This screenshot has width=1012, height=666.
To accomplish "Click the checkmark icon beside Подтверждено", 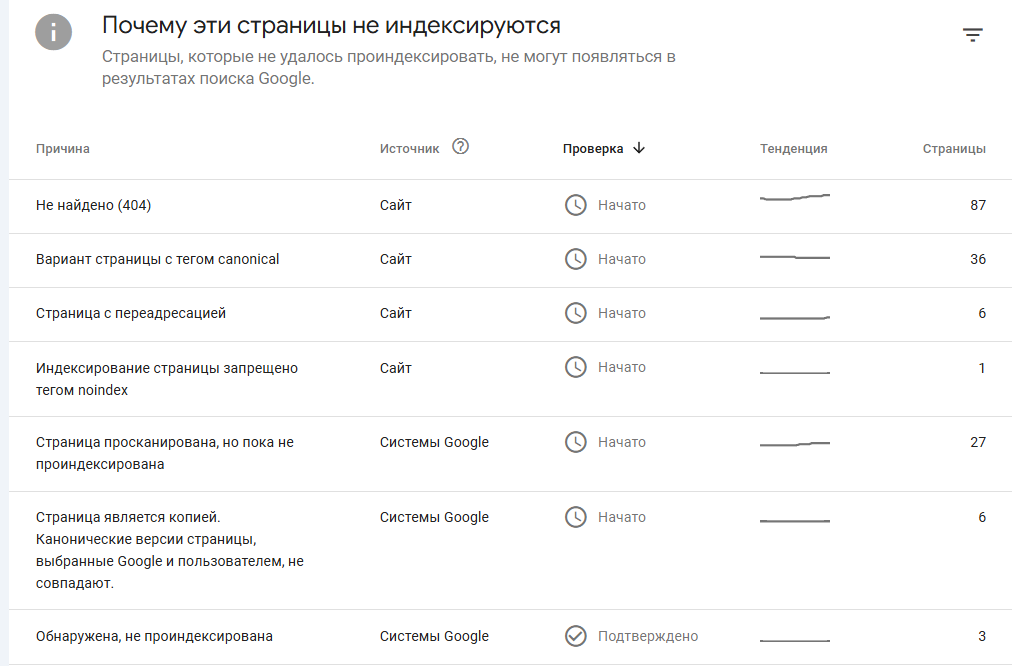I will pyautogui.click(x=576, y=636).
